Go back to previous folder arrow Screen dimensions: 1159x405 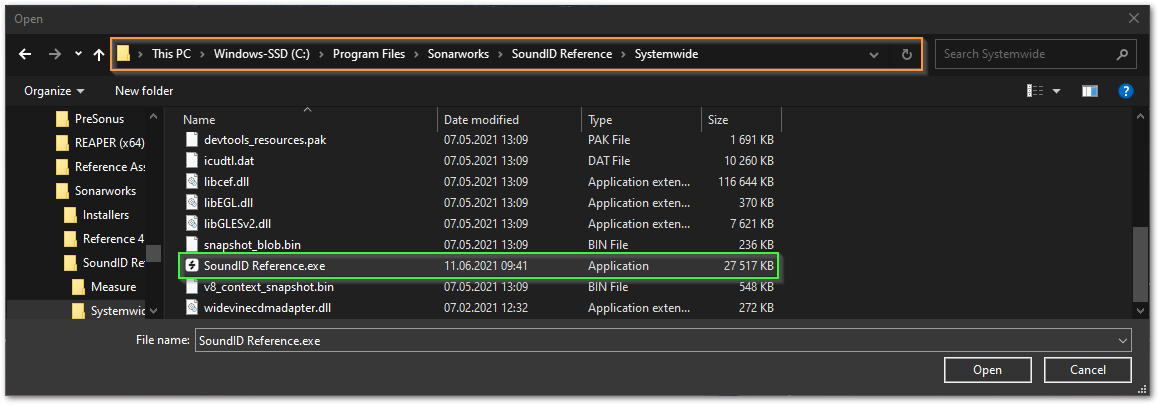25,54
